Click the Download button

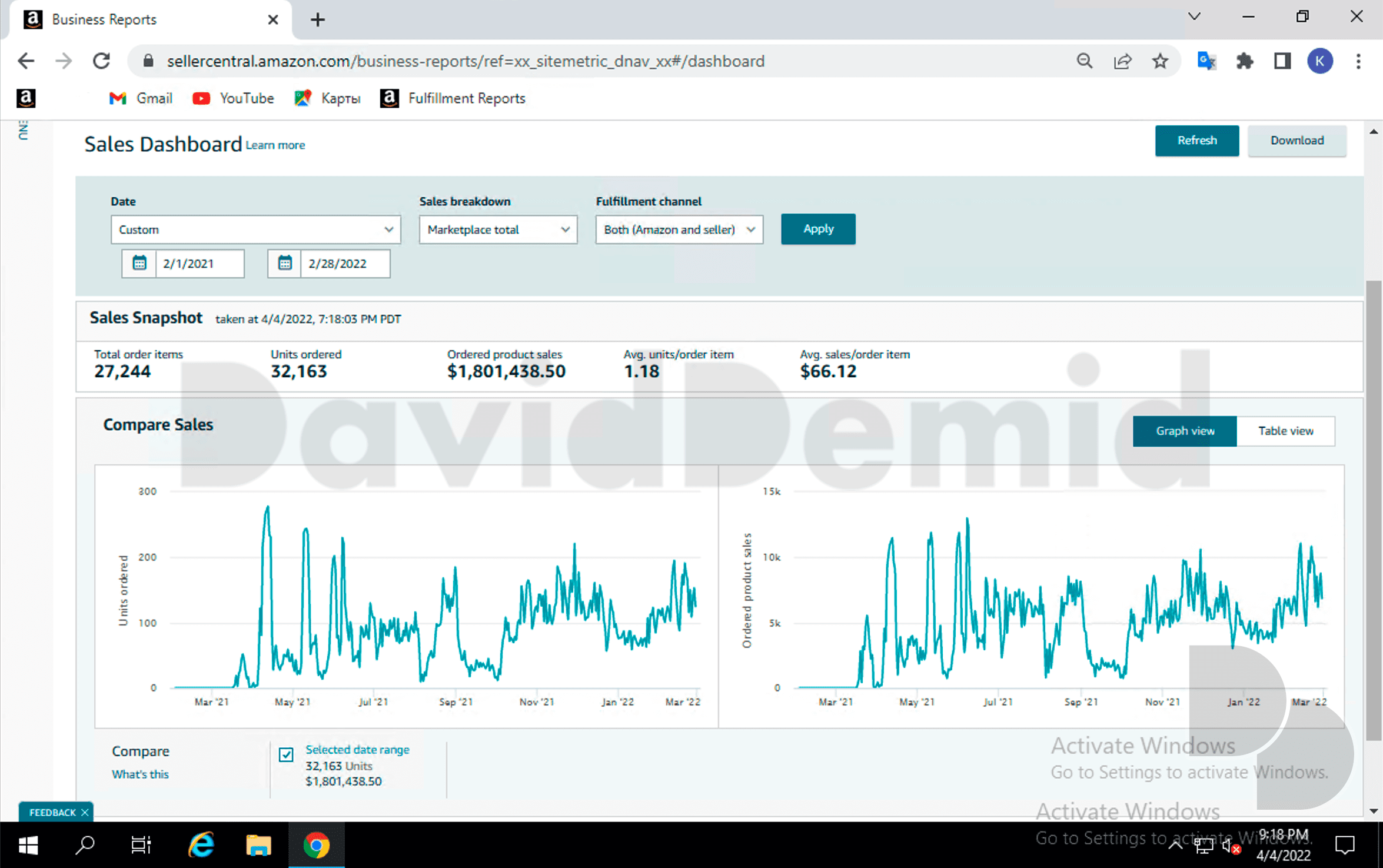click(x=1296, y=141)
